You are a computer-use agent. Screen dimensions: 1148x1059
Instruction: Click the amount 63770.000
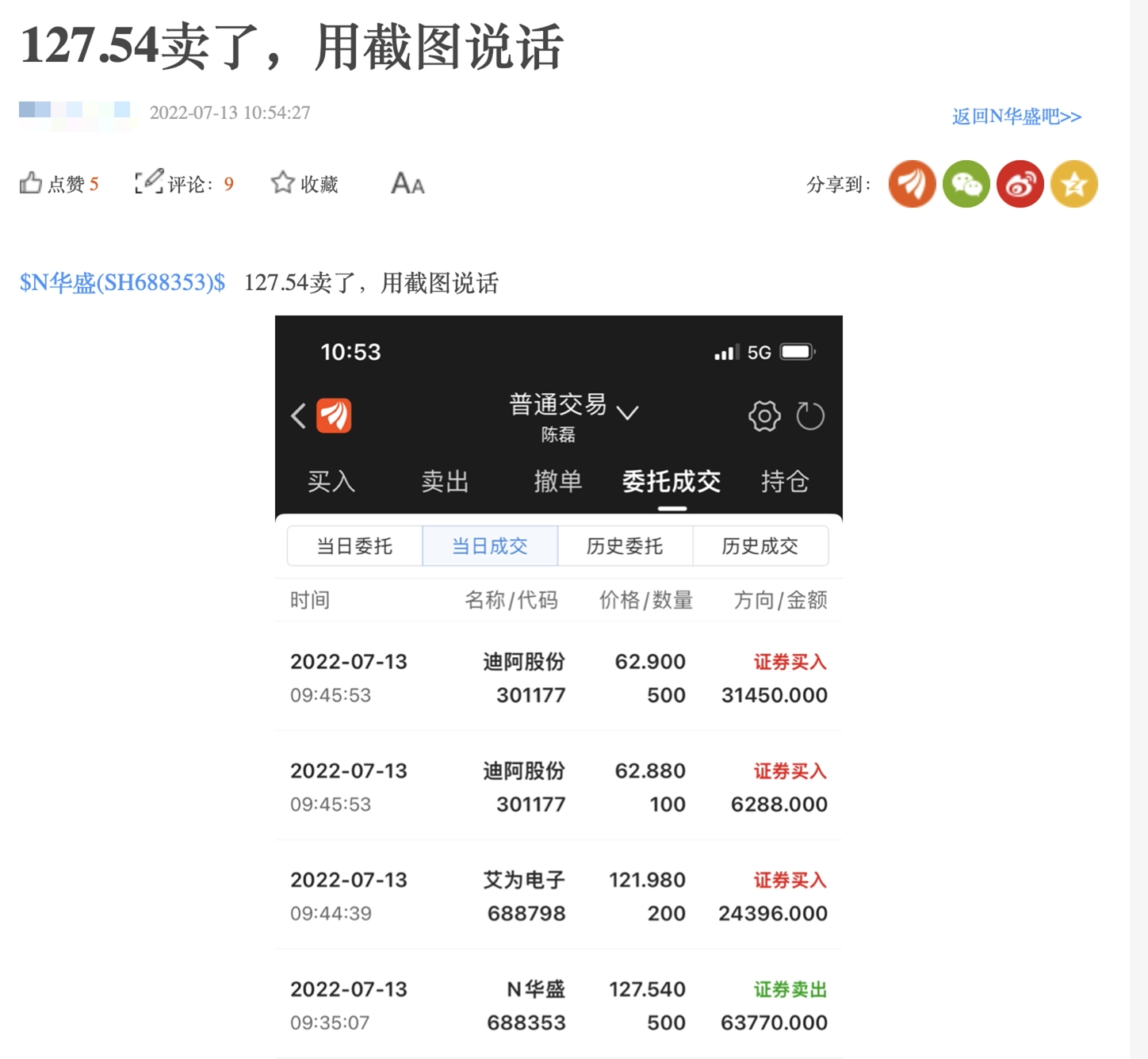[774, 1023]
